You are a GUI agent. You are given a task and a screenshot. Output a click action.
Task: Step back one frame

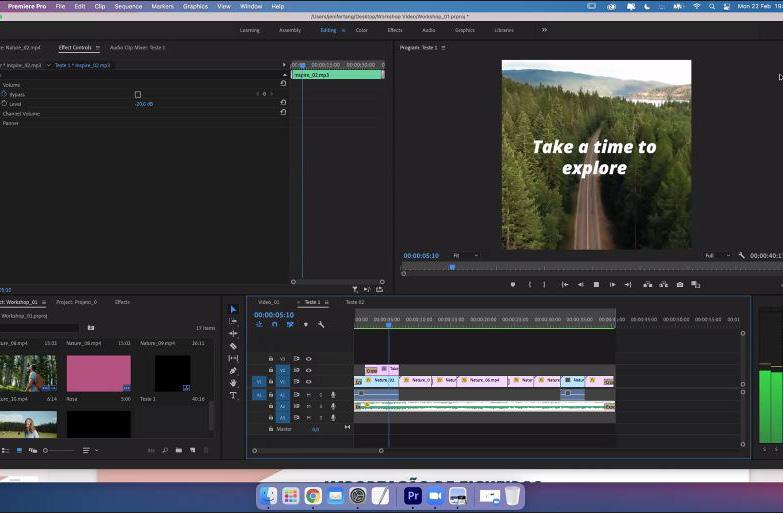(x=581, y=285)
